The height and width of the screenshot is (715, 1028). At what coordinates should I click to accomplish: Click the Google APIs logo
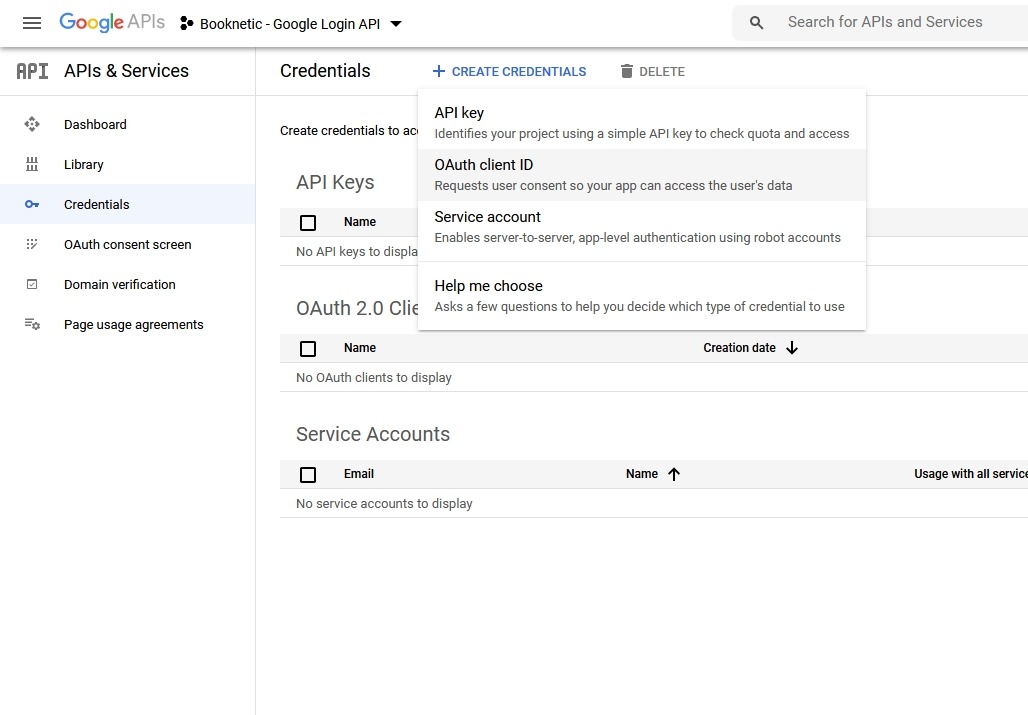(x=110, y=22)
